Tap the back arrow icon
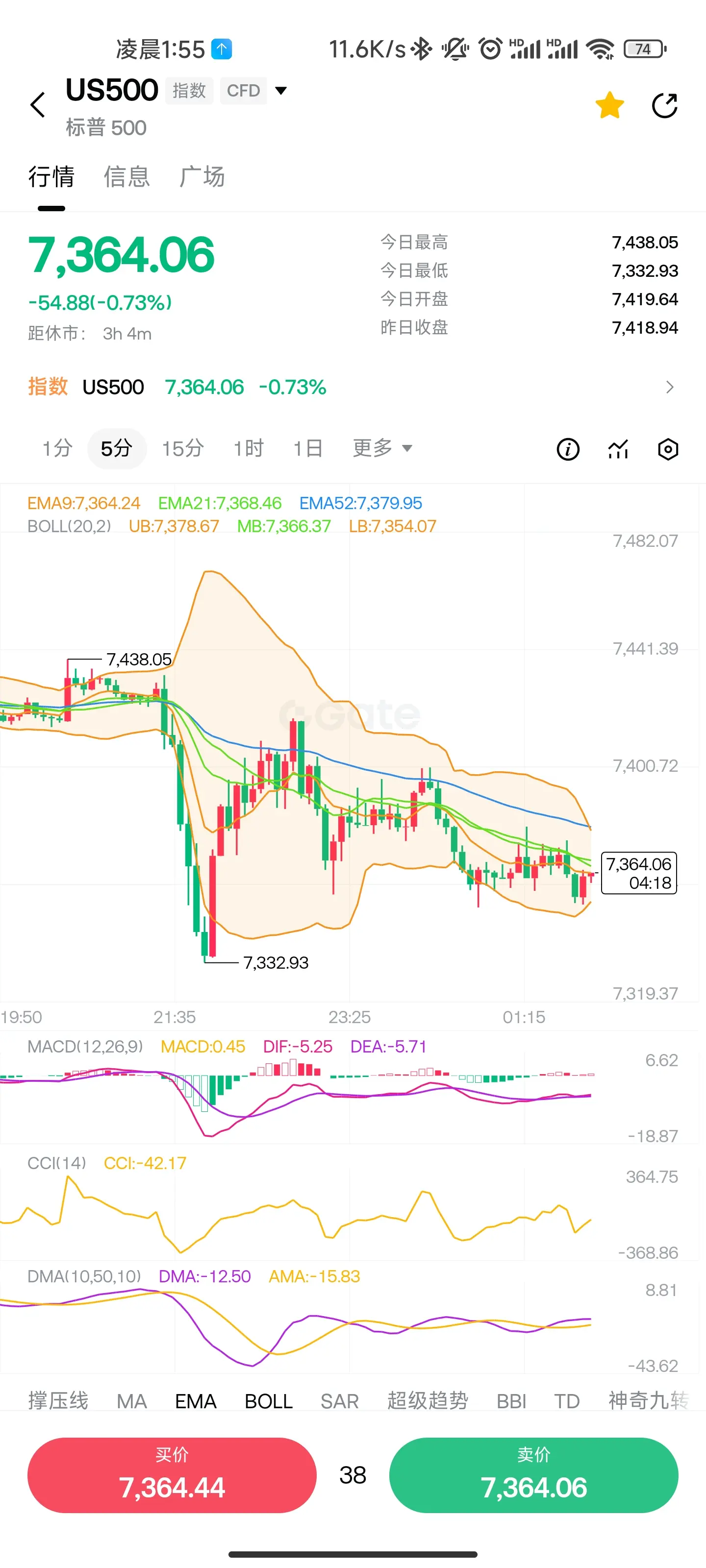 (x=38, y=105)
